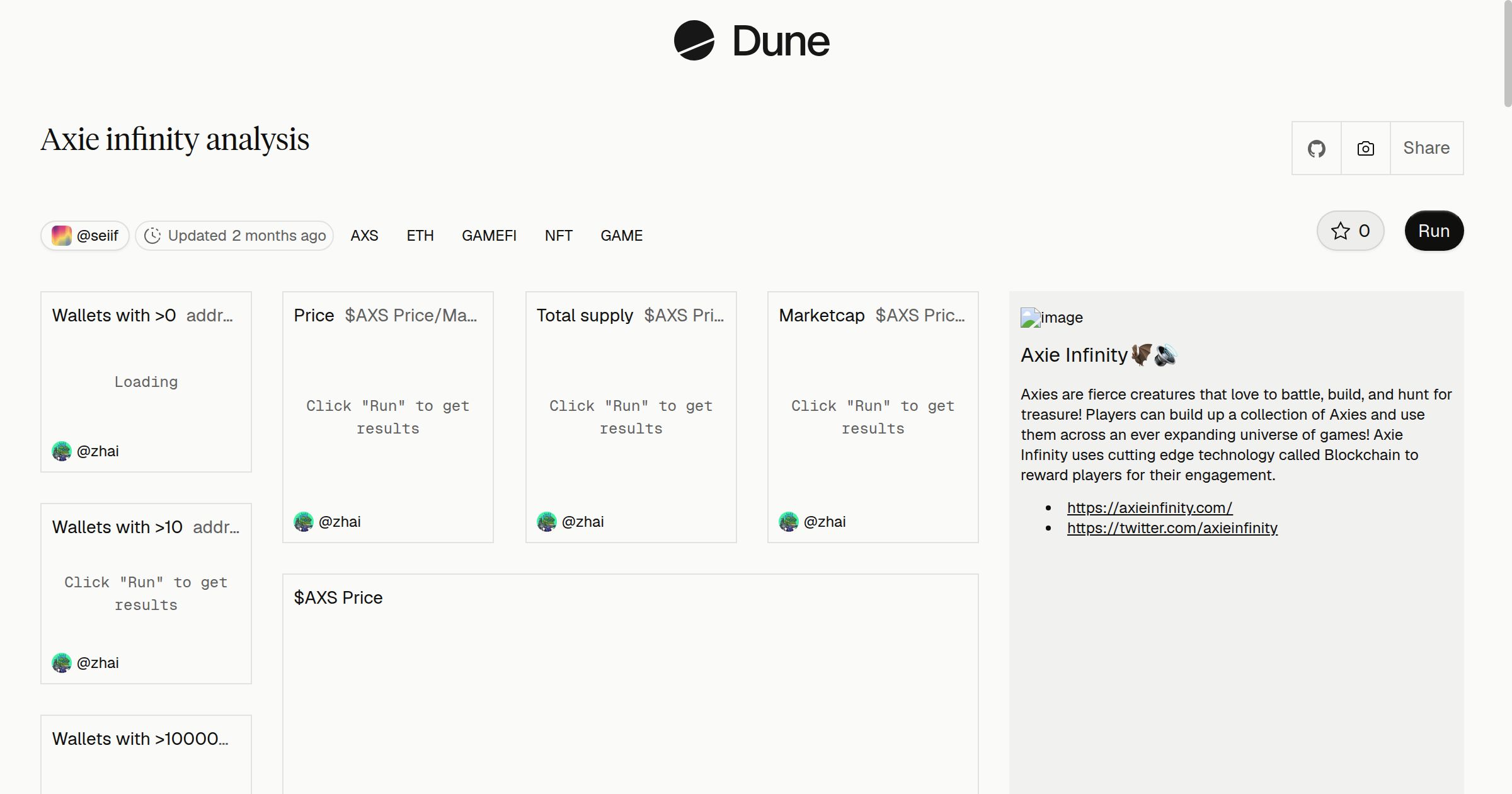Click the page vertical scrollbar
This screenshot has width=1512, height=794.
pos(1508,54)
